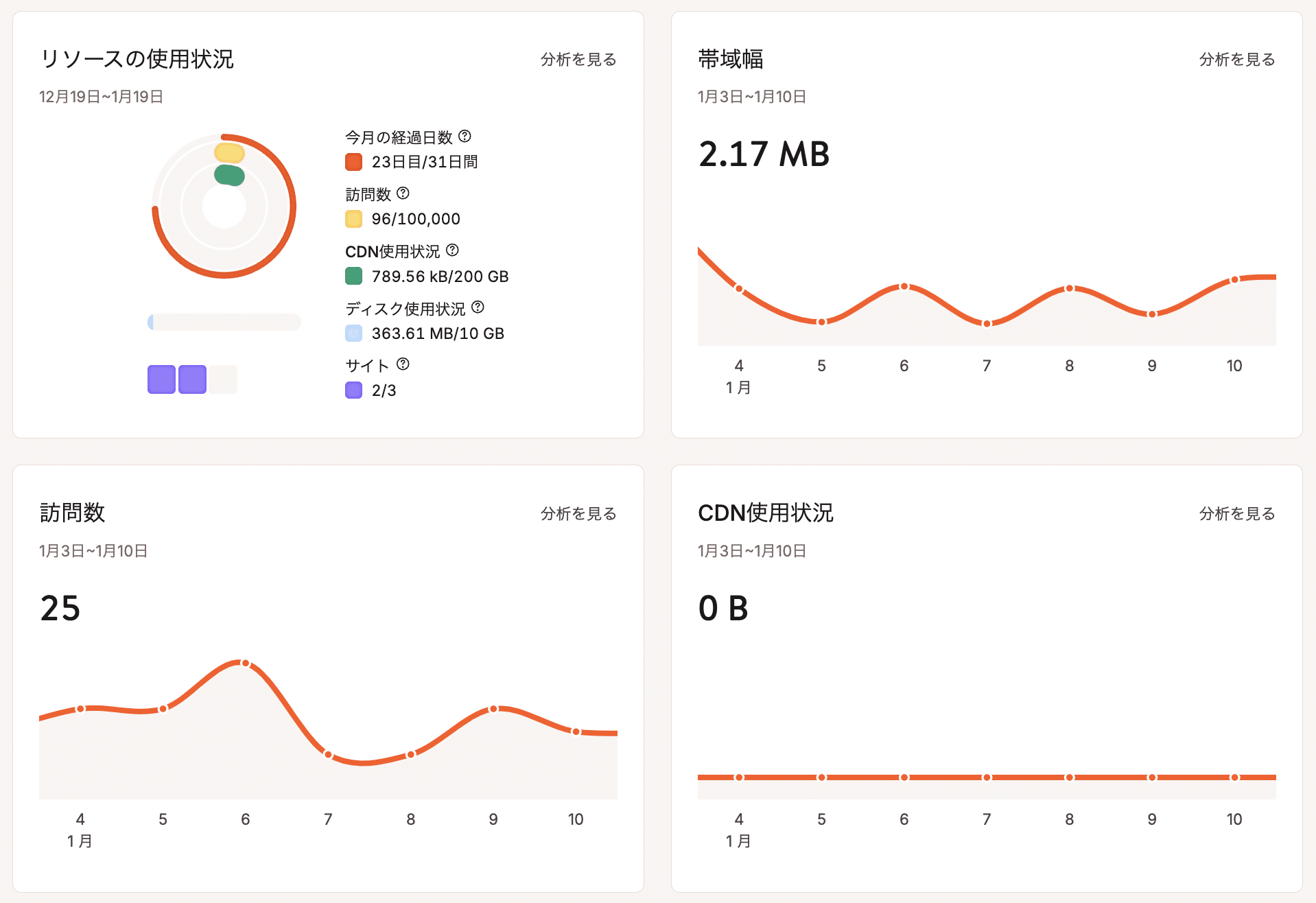Click CDN使用状況 chart point for day 10

[1234, 777]
